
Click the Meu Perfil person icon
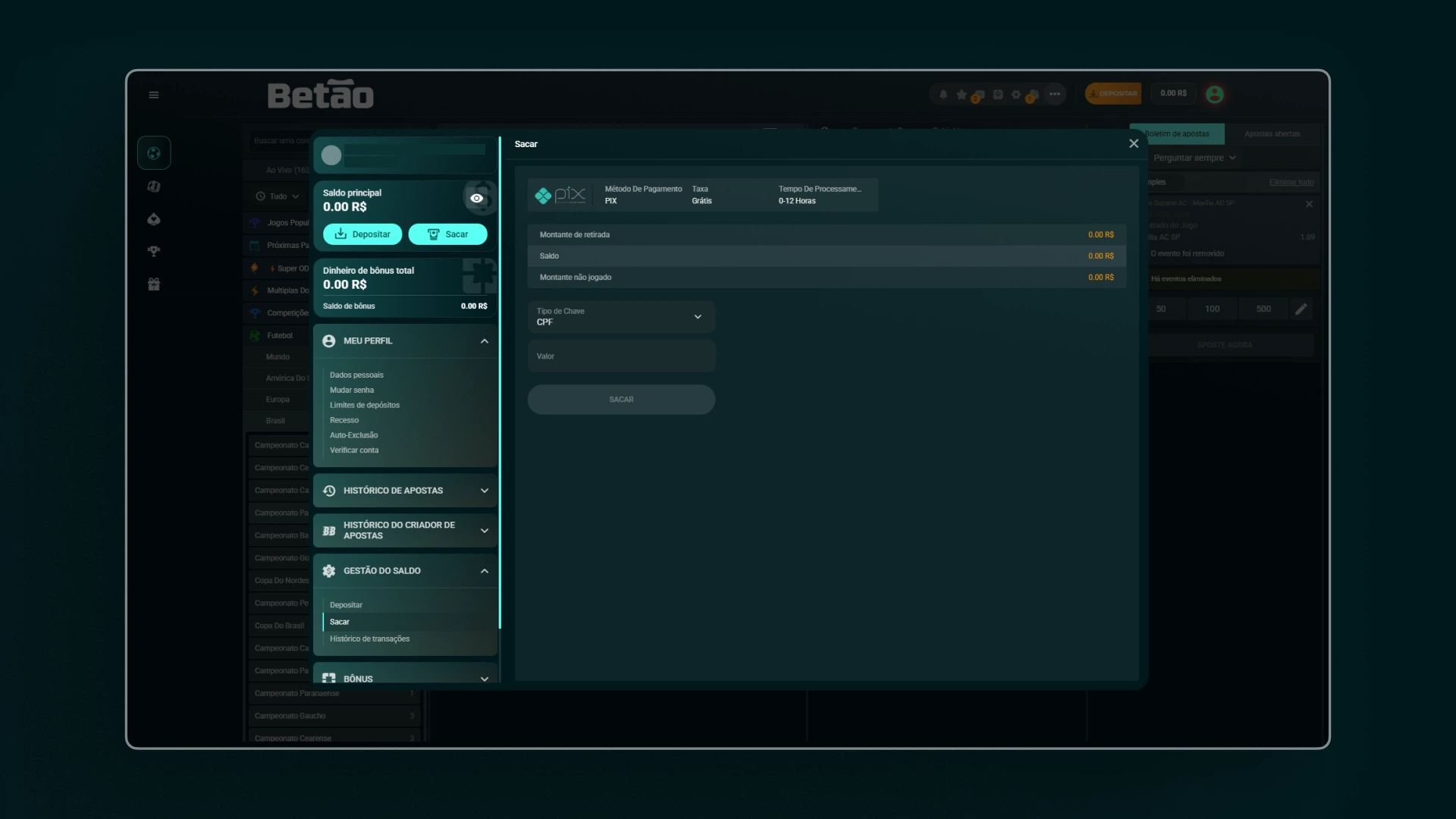pyautogui.click(x=328, y=341)
